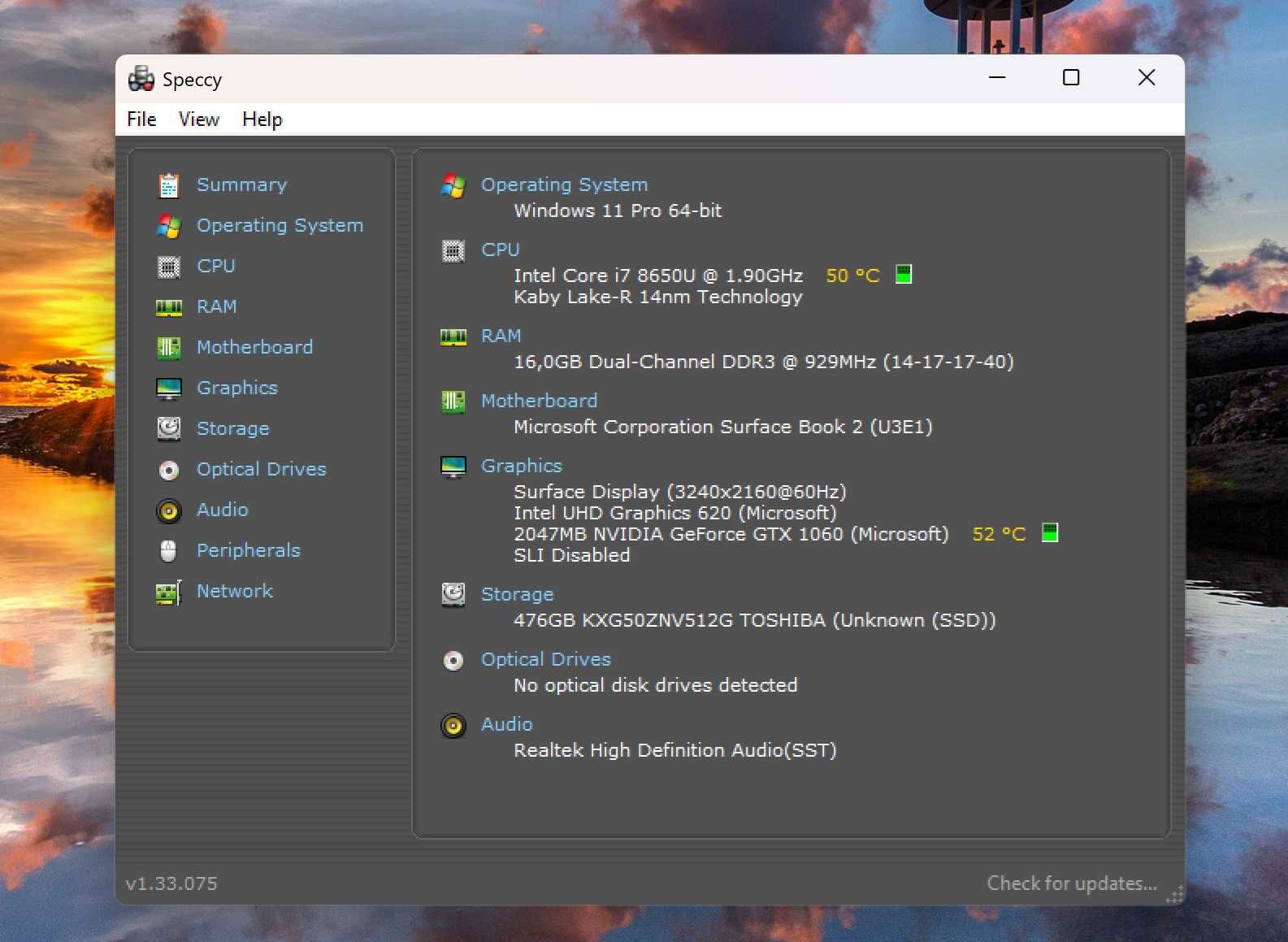This screenshot has height=942, width=1288.
Task: Click the text Windows 11 Pro 64-bit
Action: [x=618, y=211]
